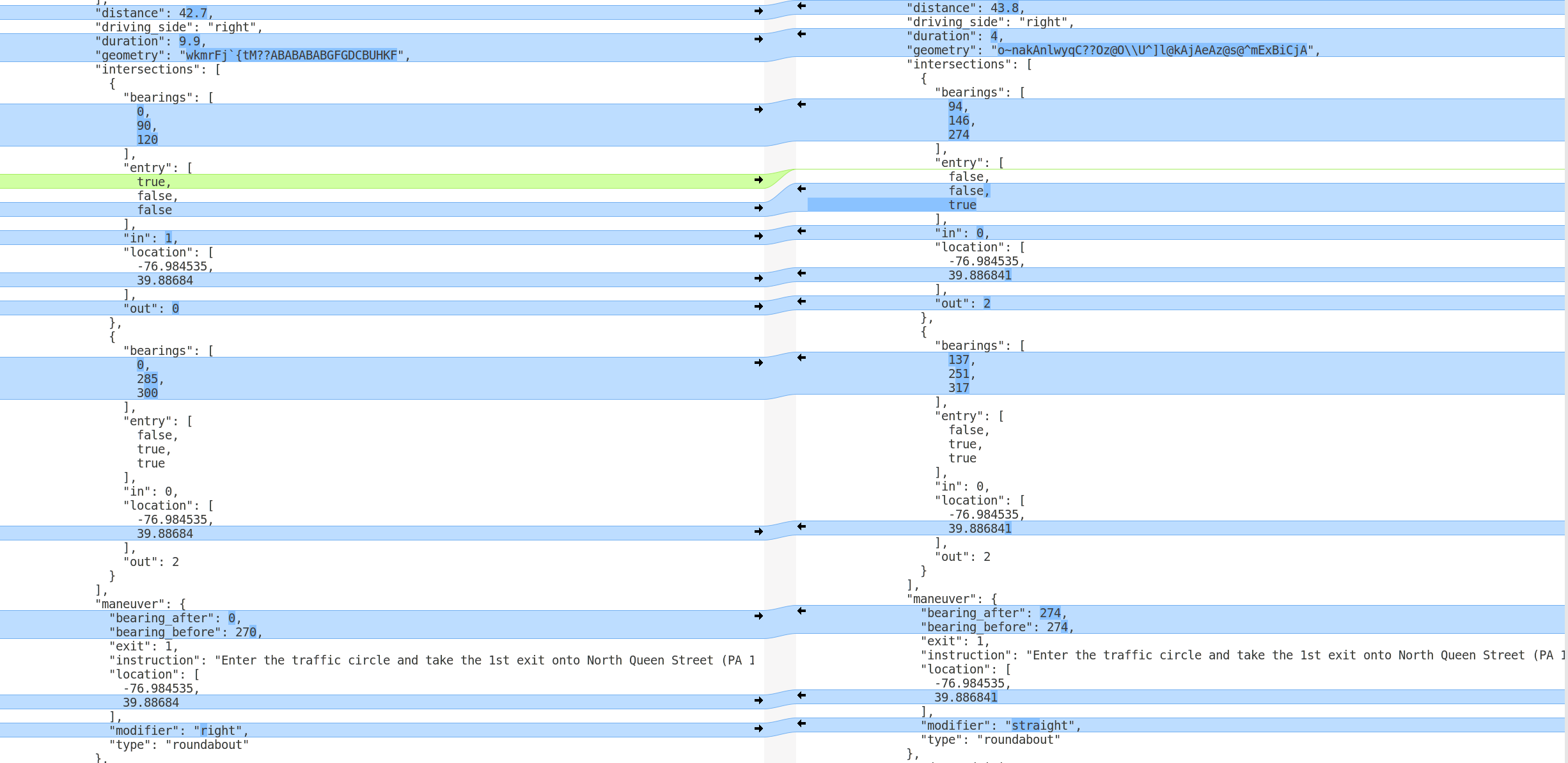This screenshot has height=763, width=1568.
Task: Push left pane distance 42.7 change rightward
Action: [758, 11]
